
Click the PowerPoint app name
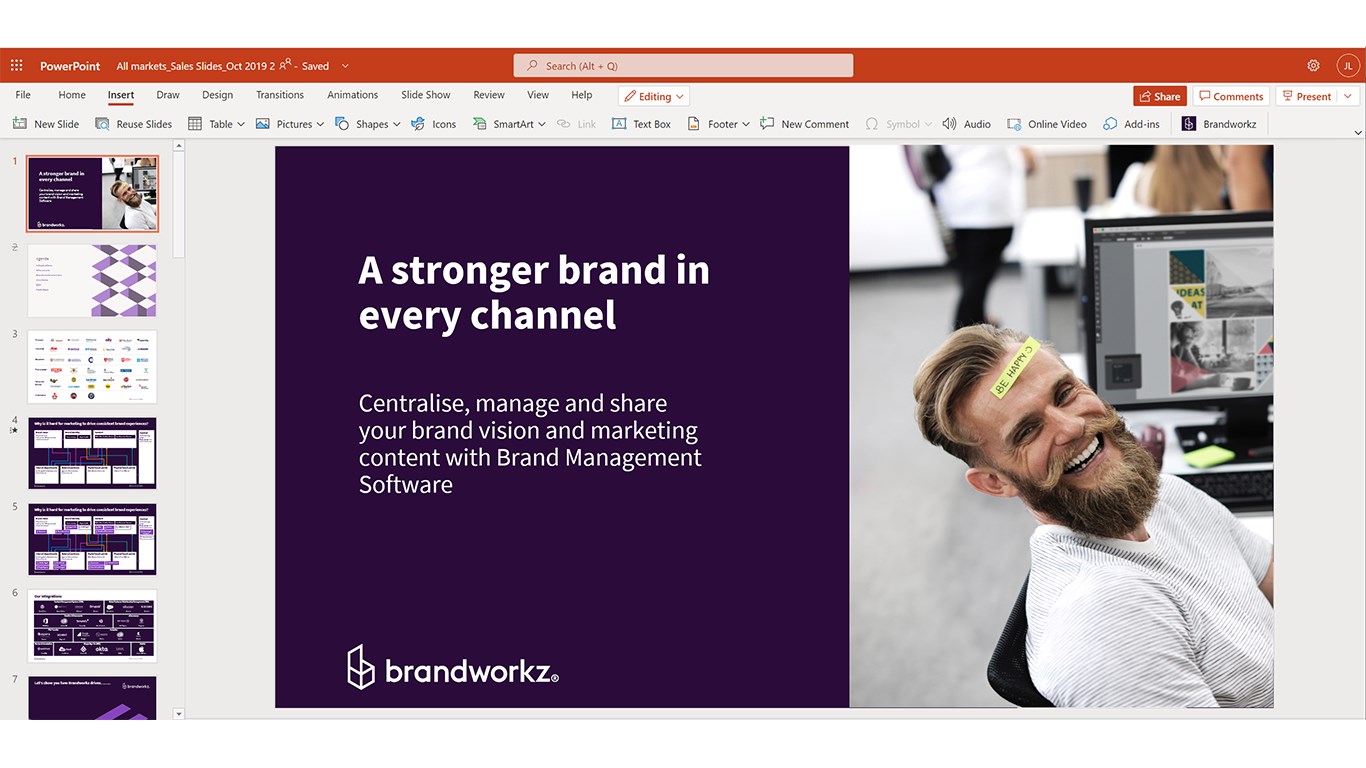click(x=70, y=66)
